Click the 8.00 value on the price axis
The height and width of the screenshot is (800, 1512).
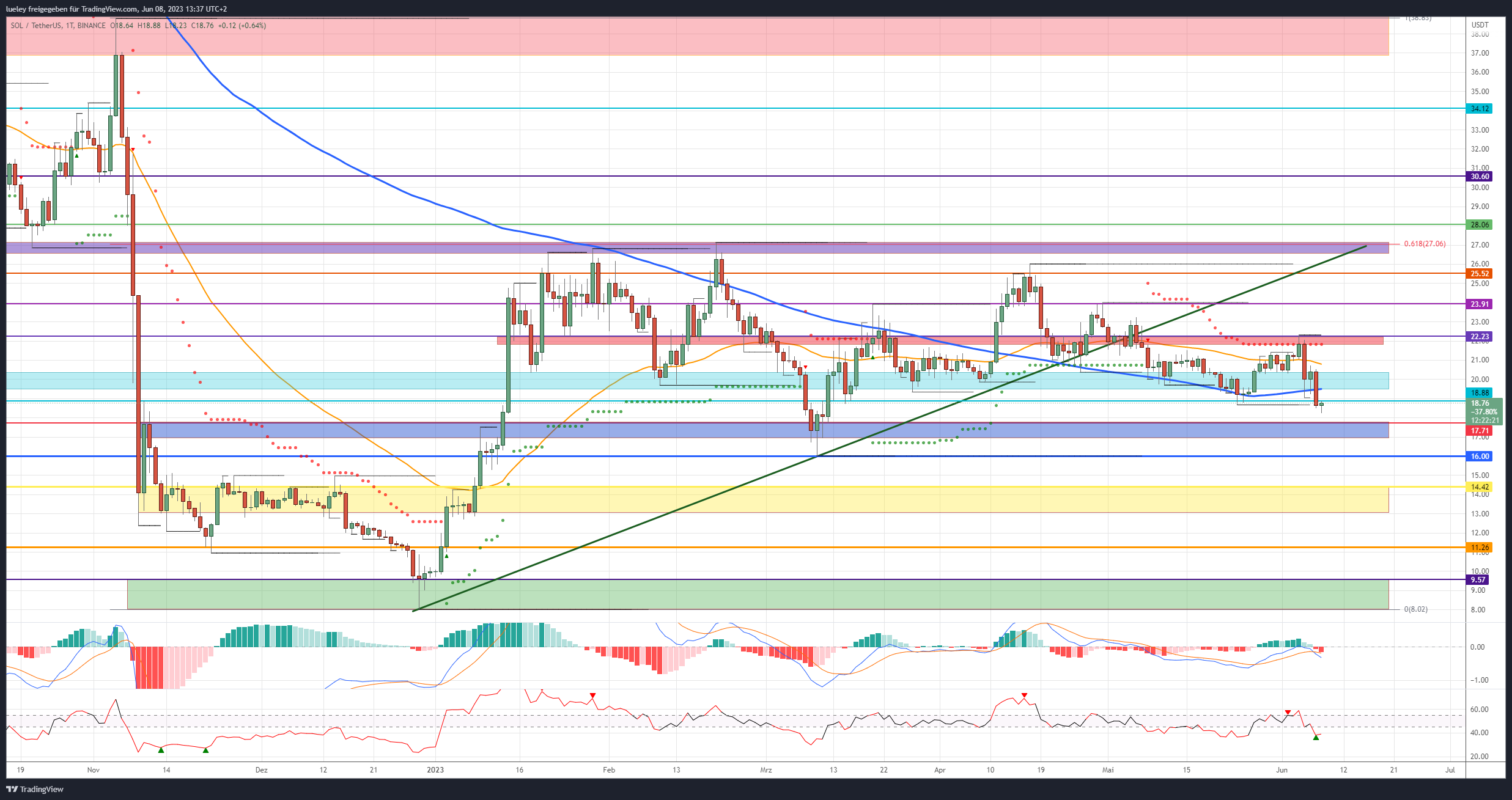1478,610
